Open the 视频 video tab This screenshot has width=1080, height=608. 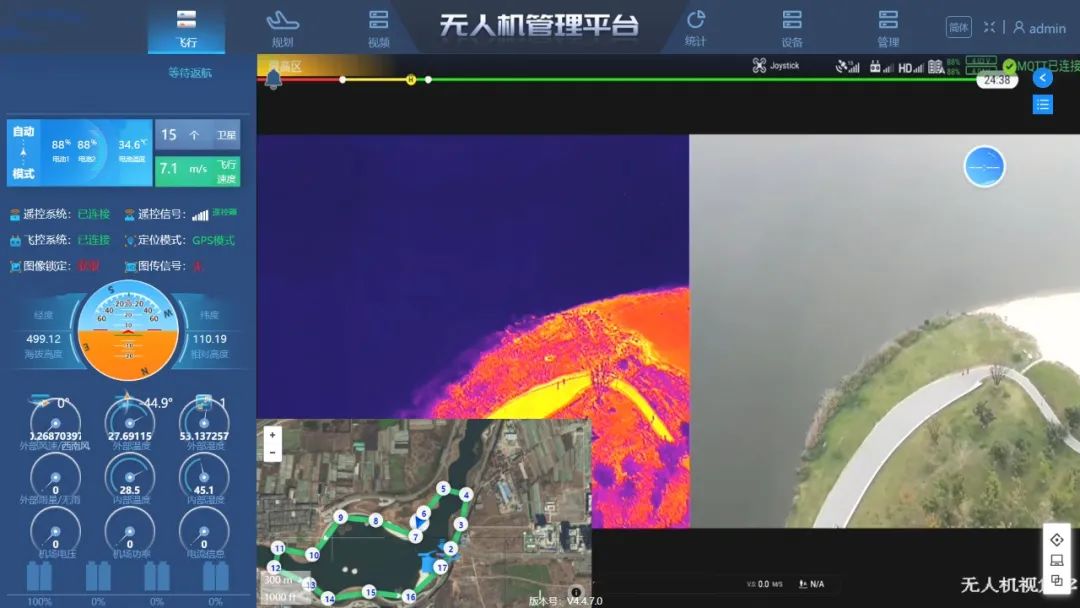click(x=378, y=28)
